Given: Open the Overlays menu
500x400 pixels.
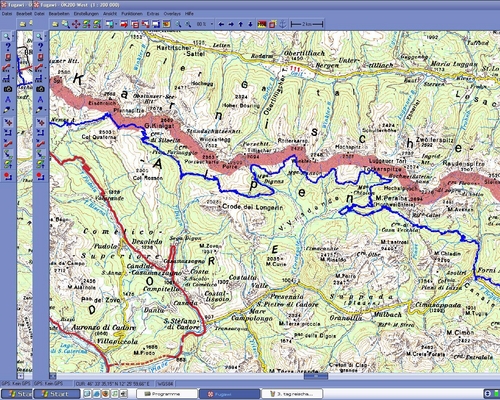Looking at the screenshot, I should click(172, 14).
